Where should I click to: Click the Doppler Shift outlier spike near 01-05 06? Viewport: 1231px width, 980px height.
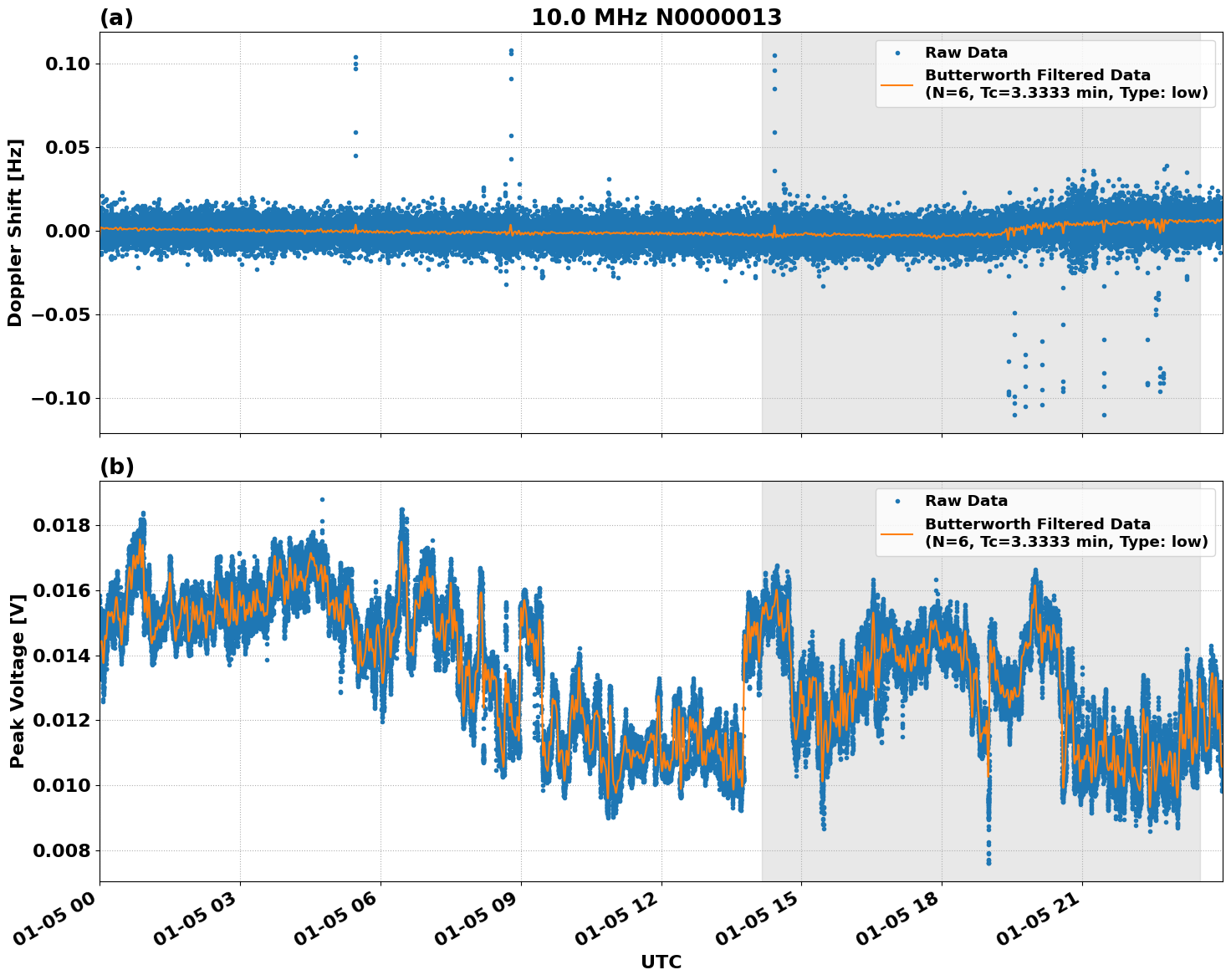(x=355, y=59)
